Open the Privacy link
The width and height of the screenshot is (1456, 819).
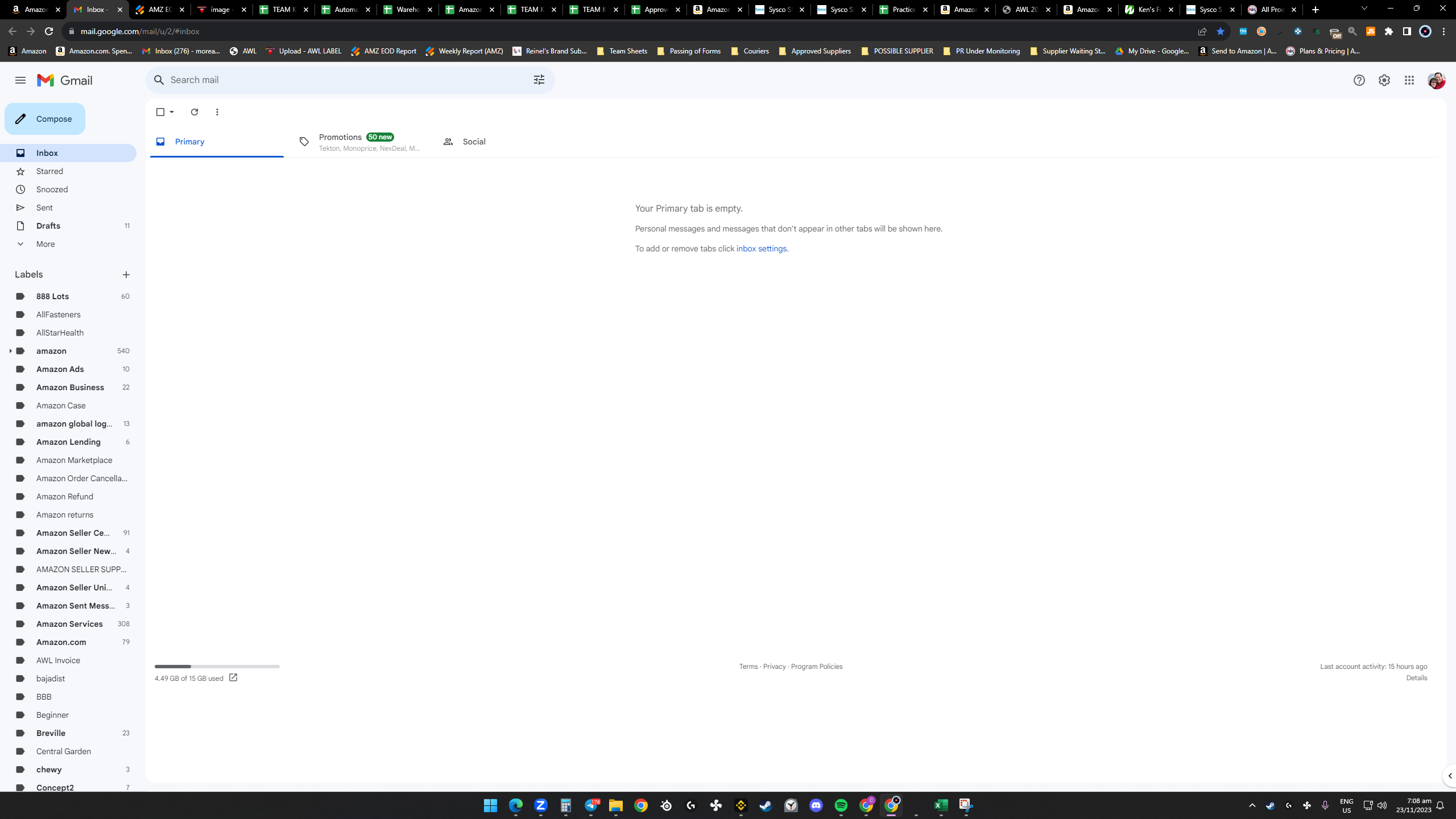[775, 667]
